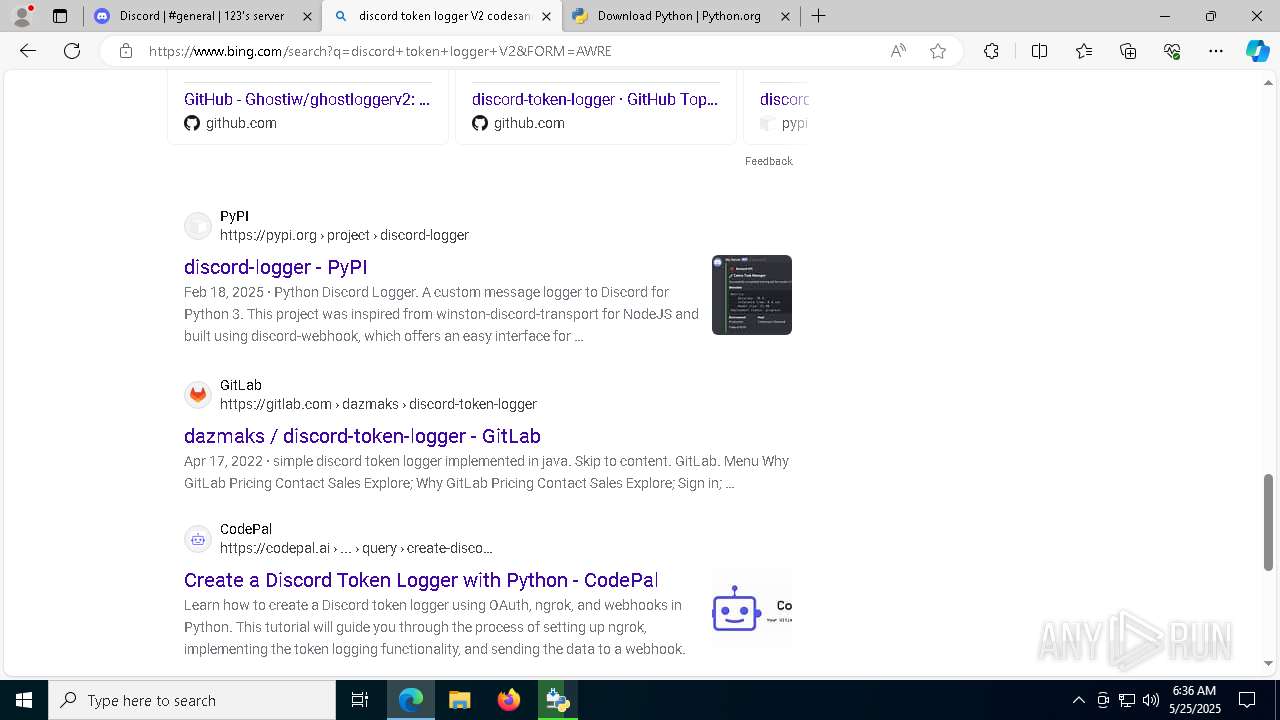Refresh the current page
1280x720 pixels.
pyautogui.click(x=72, y=51)
